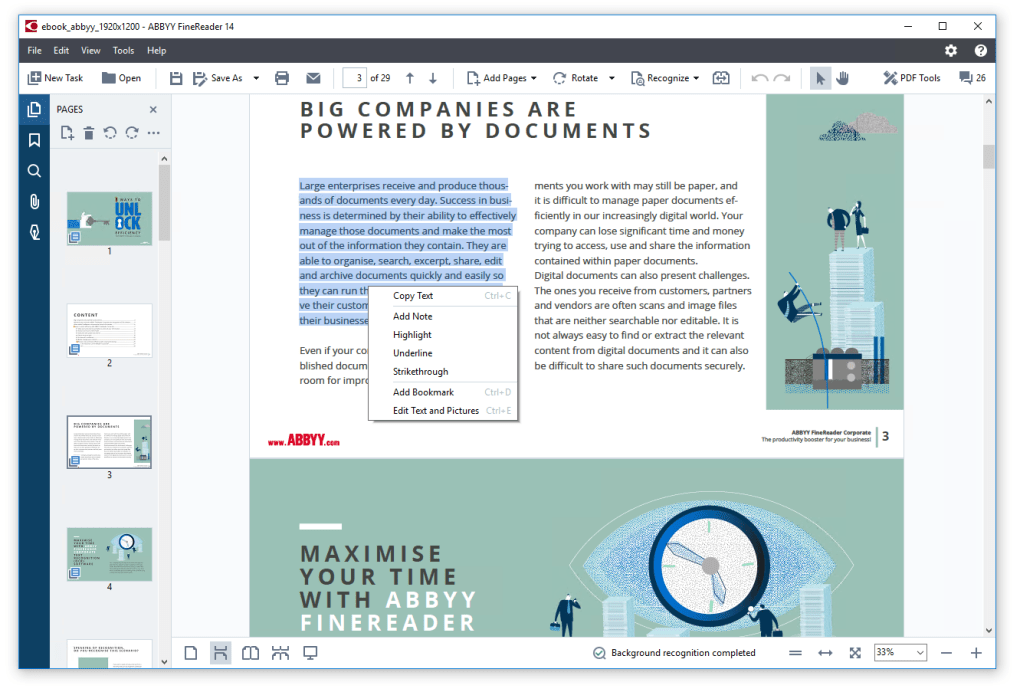1020x692 pixels.
Task: Choose Underline from context menu
Action: [x=443, y=353]
